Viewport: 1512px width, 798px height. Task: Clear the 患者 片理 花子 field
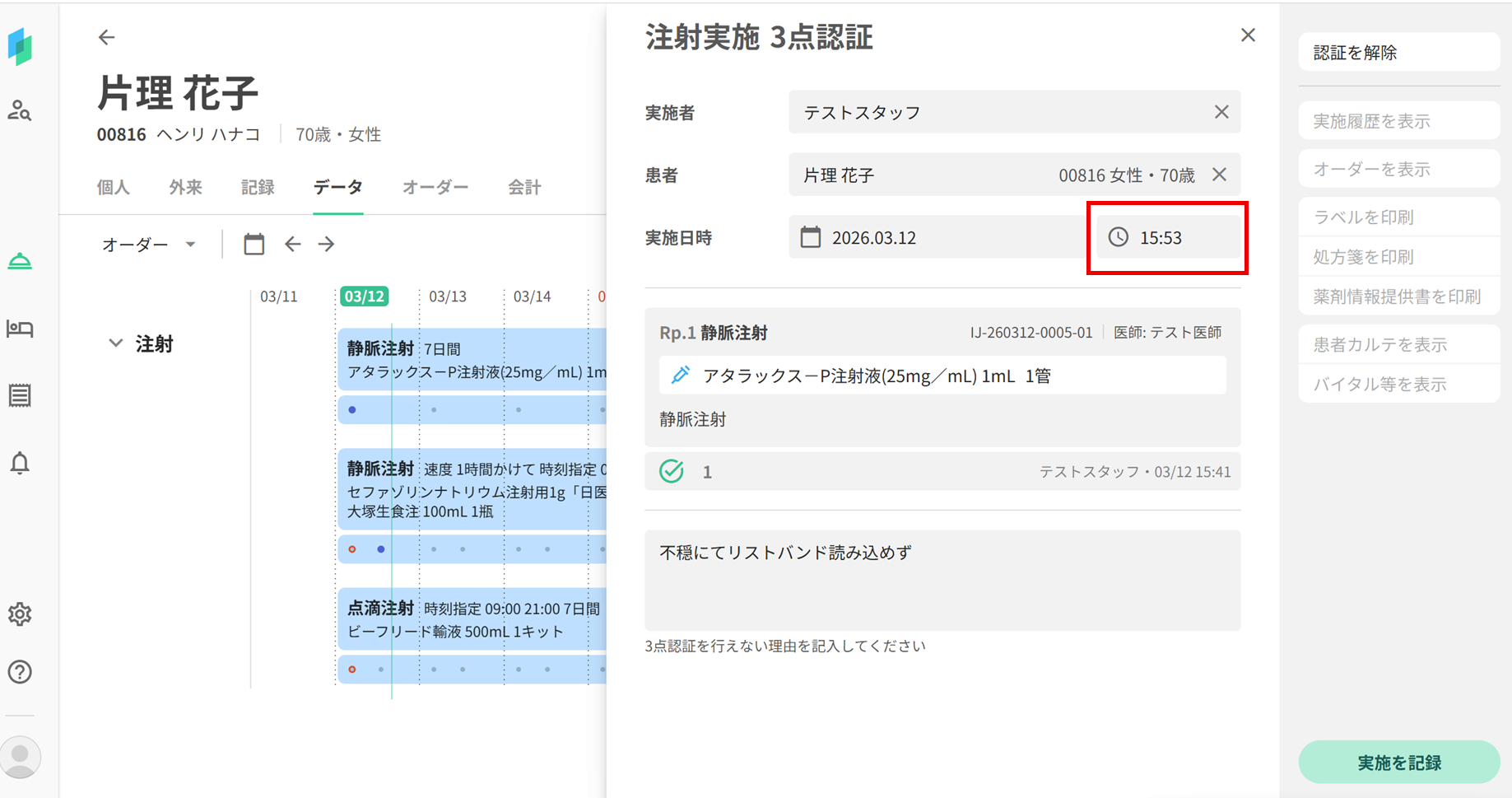click(x=1219, y=175)
